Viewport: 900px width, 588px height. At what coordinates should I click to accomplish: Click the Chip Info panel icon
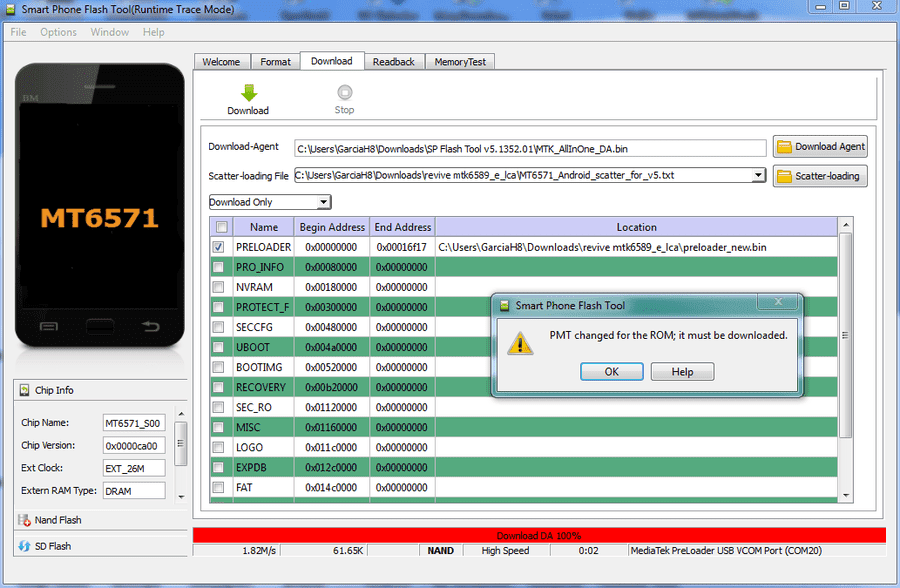[24, 390]
